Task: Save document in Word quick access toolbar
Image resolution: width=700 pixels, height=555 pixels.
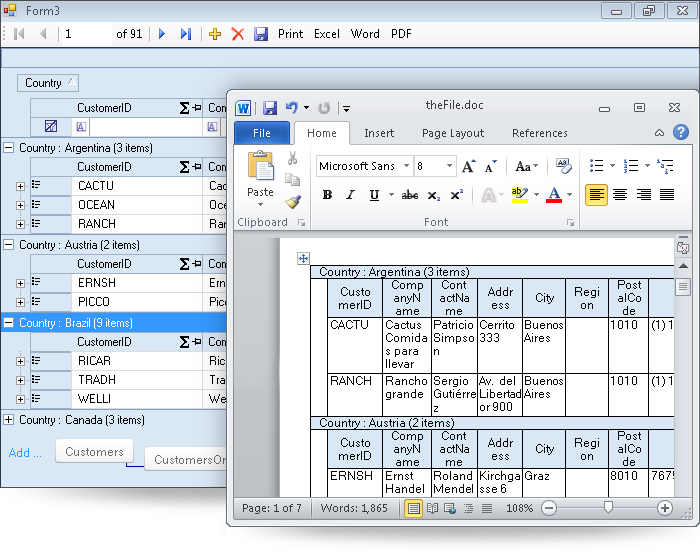Action: click(270, 108)
